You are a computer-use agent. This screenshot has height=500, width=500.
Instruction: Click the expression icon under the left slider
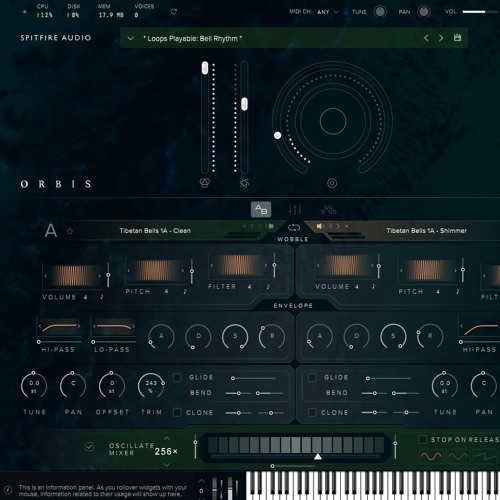pos(205,183)
